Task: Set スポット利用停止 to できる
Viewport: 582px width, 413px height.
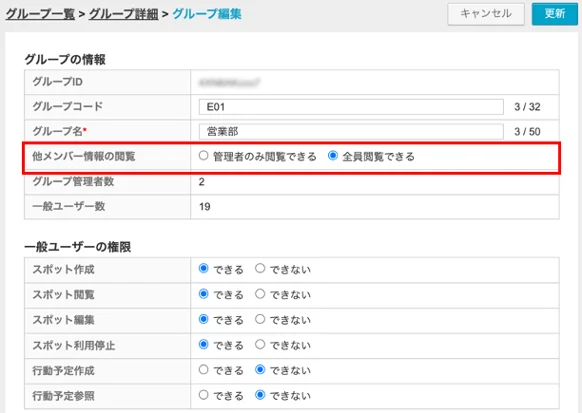Action: pyautogui.click(x=203, y=344)
